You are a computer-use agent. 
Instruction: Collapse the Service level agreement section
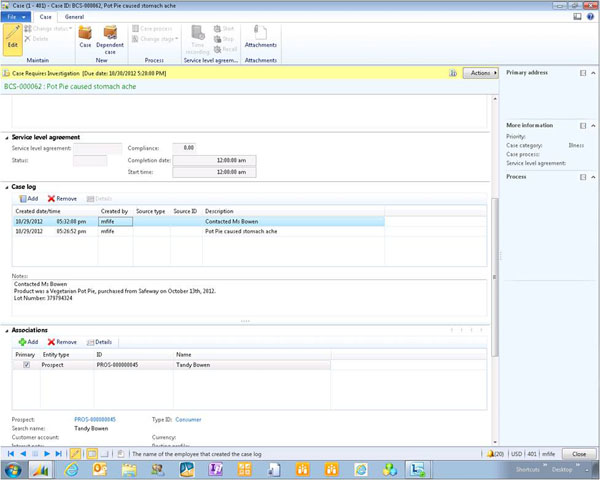click(6, 137)
